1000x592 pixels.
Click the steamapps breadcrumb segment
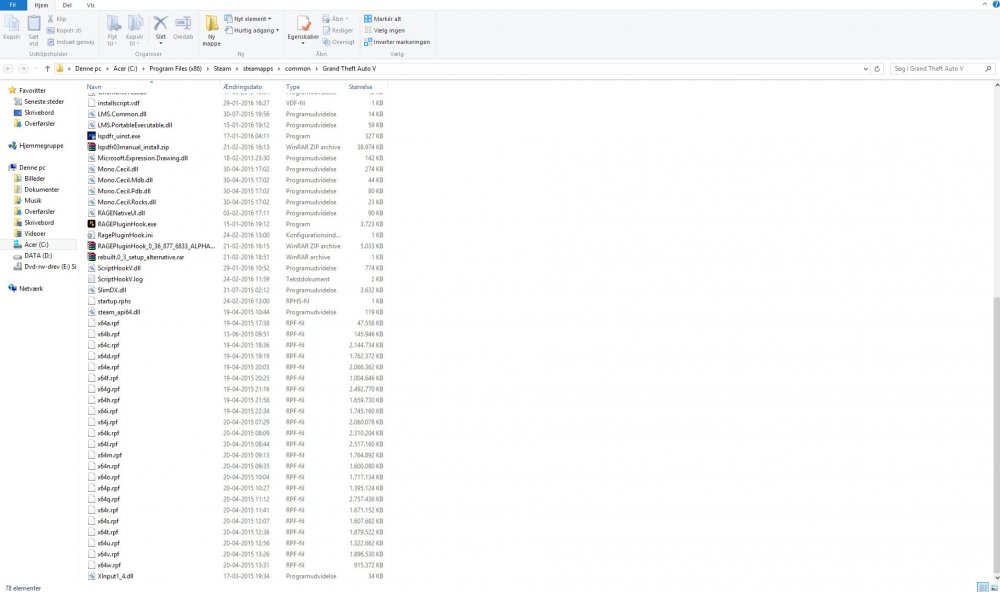[x=258, y=68]
